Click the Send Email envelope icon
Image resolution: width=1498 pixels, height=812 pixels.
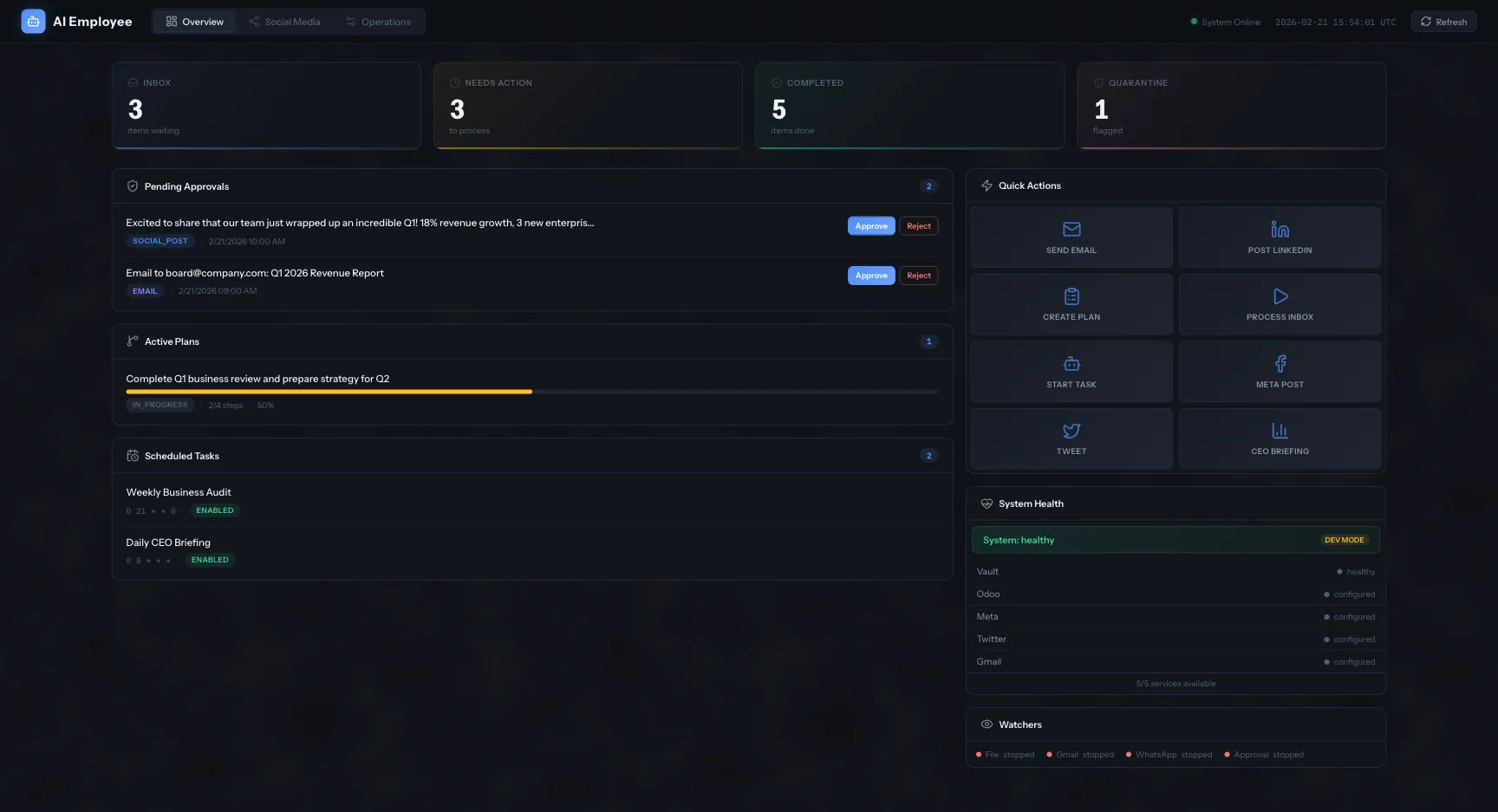pos(1071,230)
